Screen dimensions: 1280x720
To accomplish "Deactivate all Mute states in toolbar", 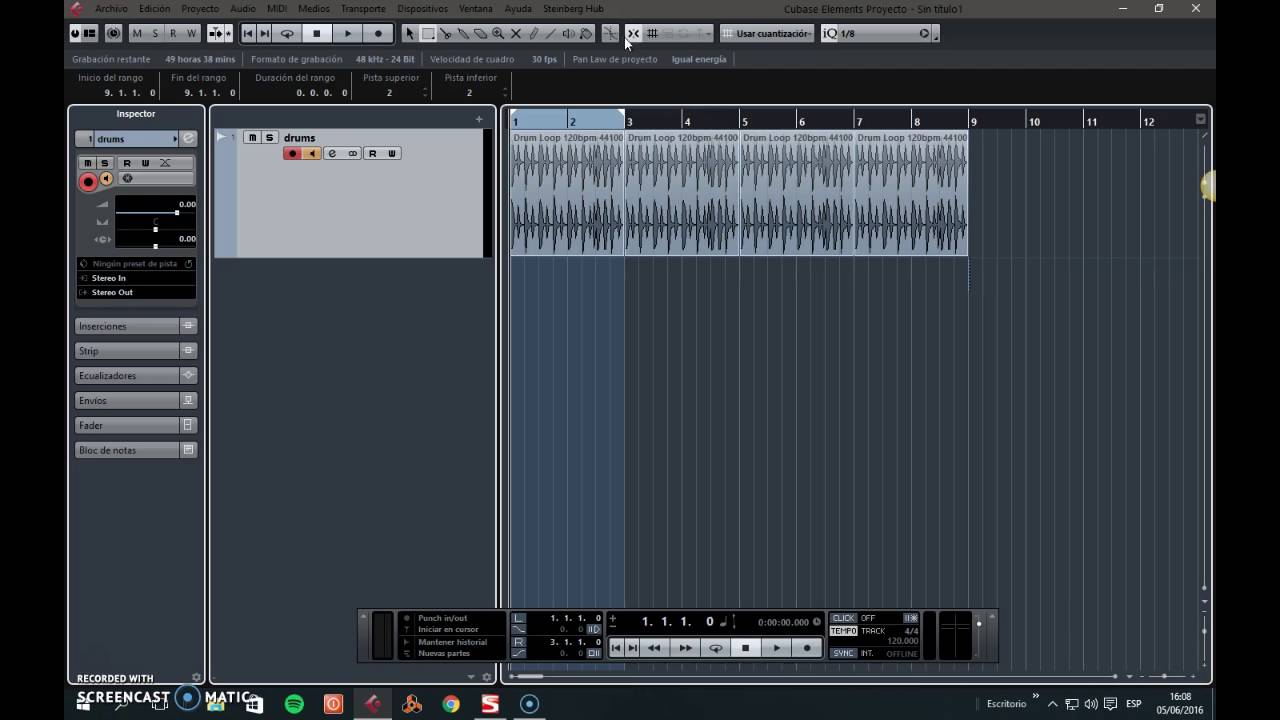I will pyautogui.click(x=137, y=33).
